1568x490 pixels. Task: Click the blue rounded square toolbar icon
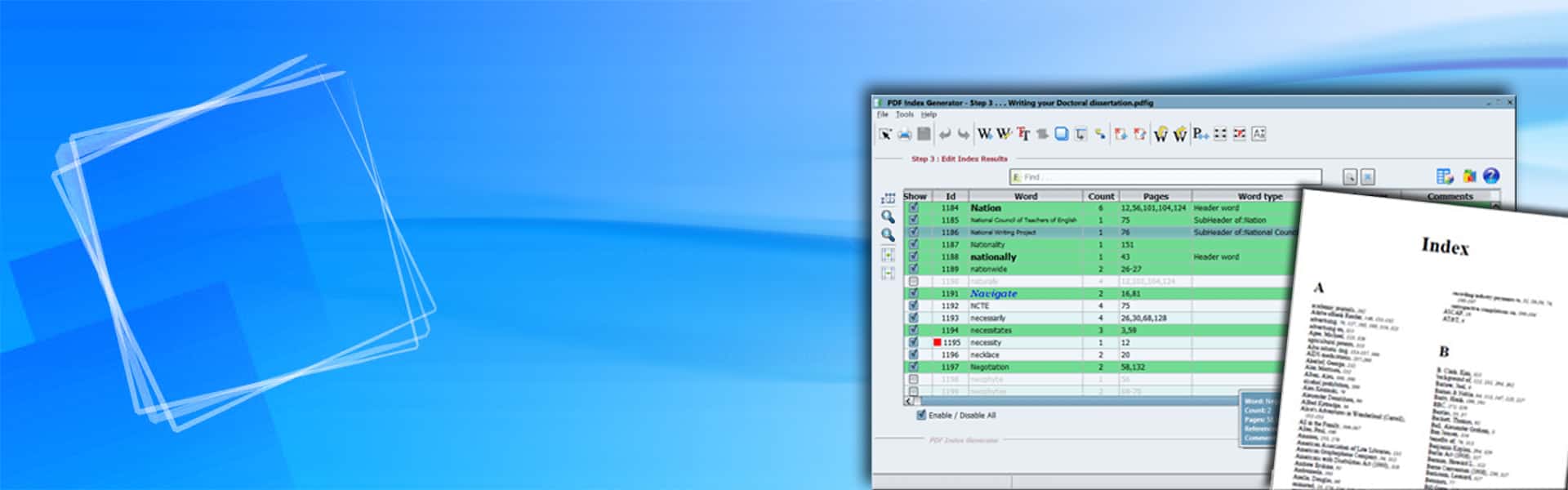point(1062,134)
